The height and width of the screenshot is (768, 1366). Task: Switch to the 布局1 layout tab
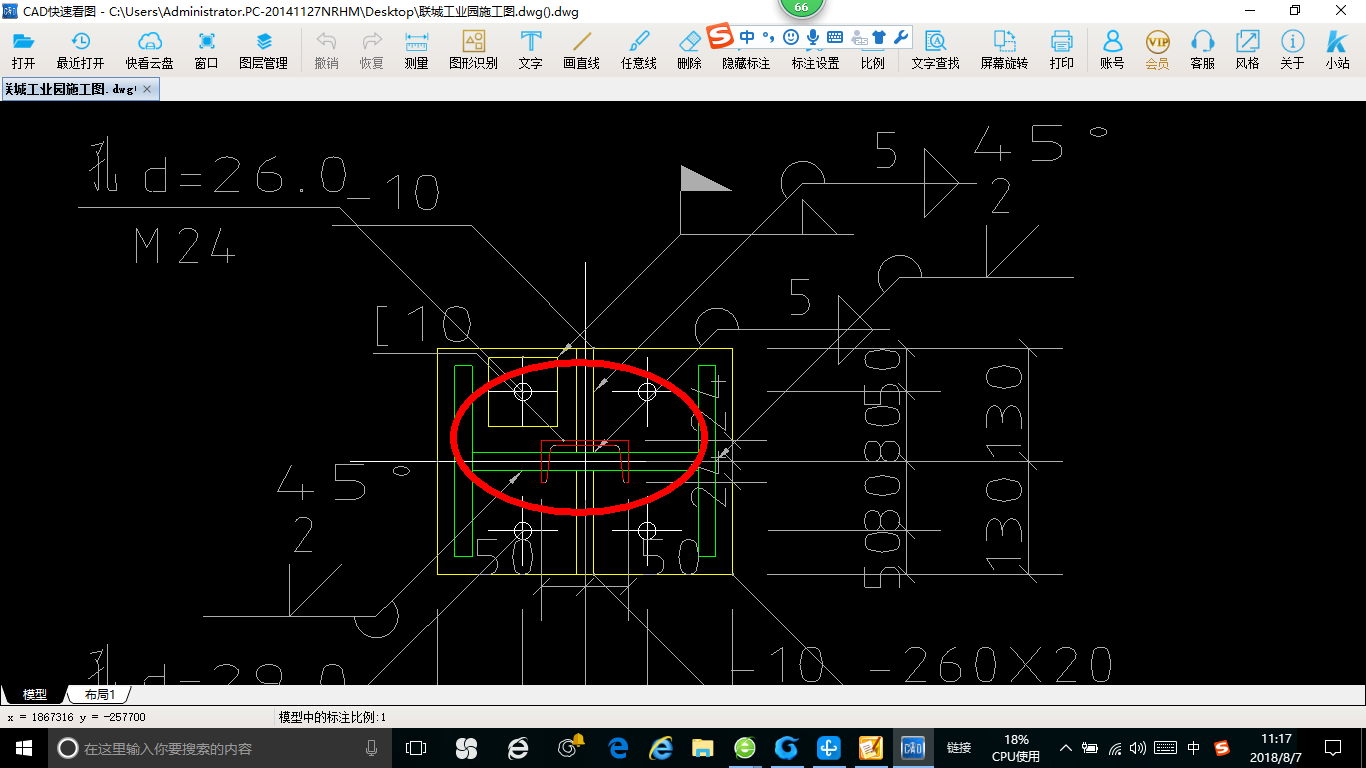click(x=100, y=694)
